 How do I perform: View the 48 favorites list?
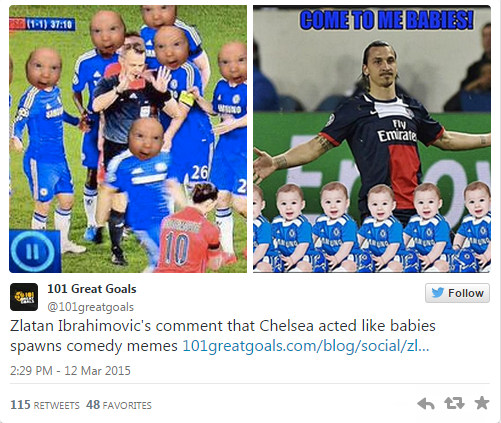click(119, 405)
